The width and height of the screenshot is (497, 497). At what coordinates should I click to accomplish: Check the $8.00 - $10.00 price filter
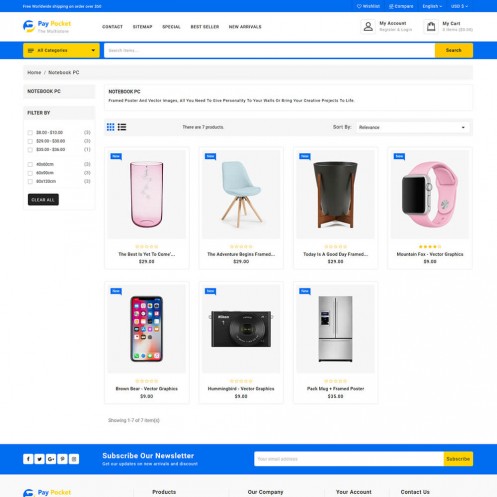[30, 133]
